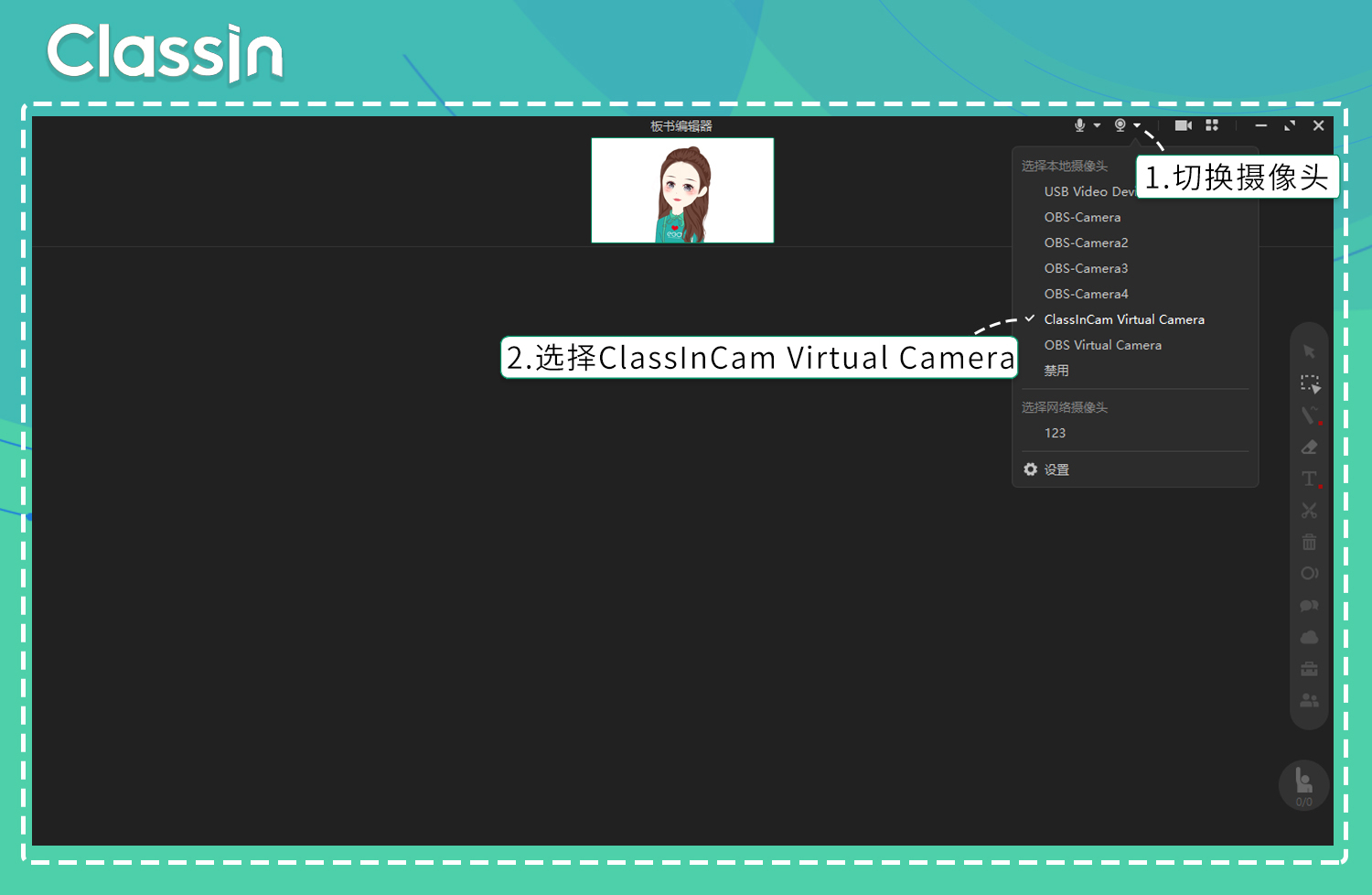This screenshot has width=1372, height=895.
Task: Open the camera selection dropdown arrow
Action: pos(1137,125)
